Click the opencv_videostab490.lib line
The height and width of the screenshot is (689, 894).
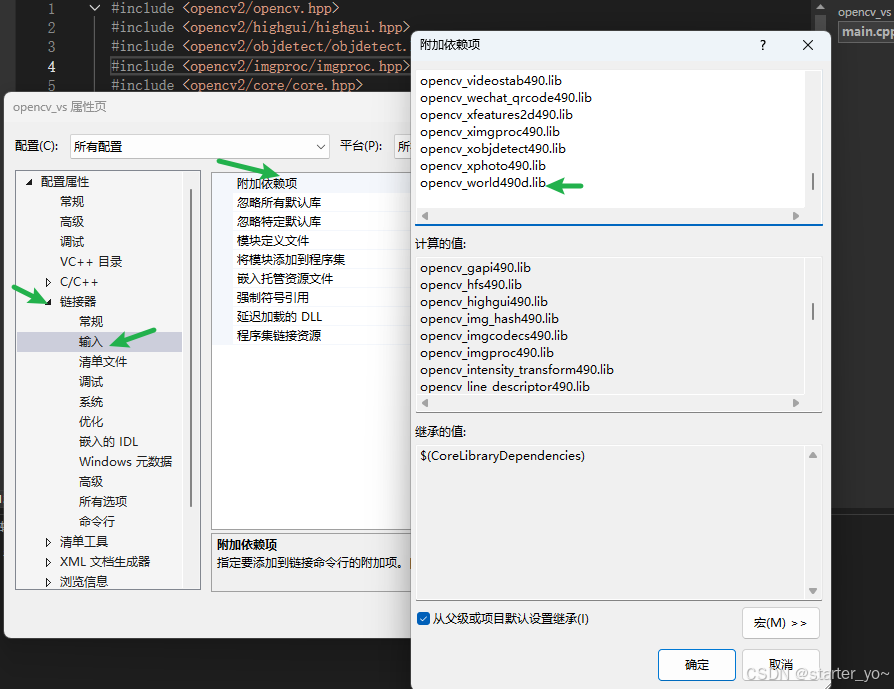[491, 80]
